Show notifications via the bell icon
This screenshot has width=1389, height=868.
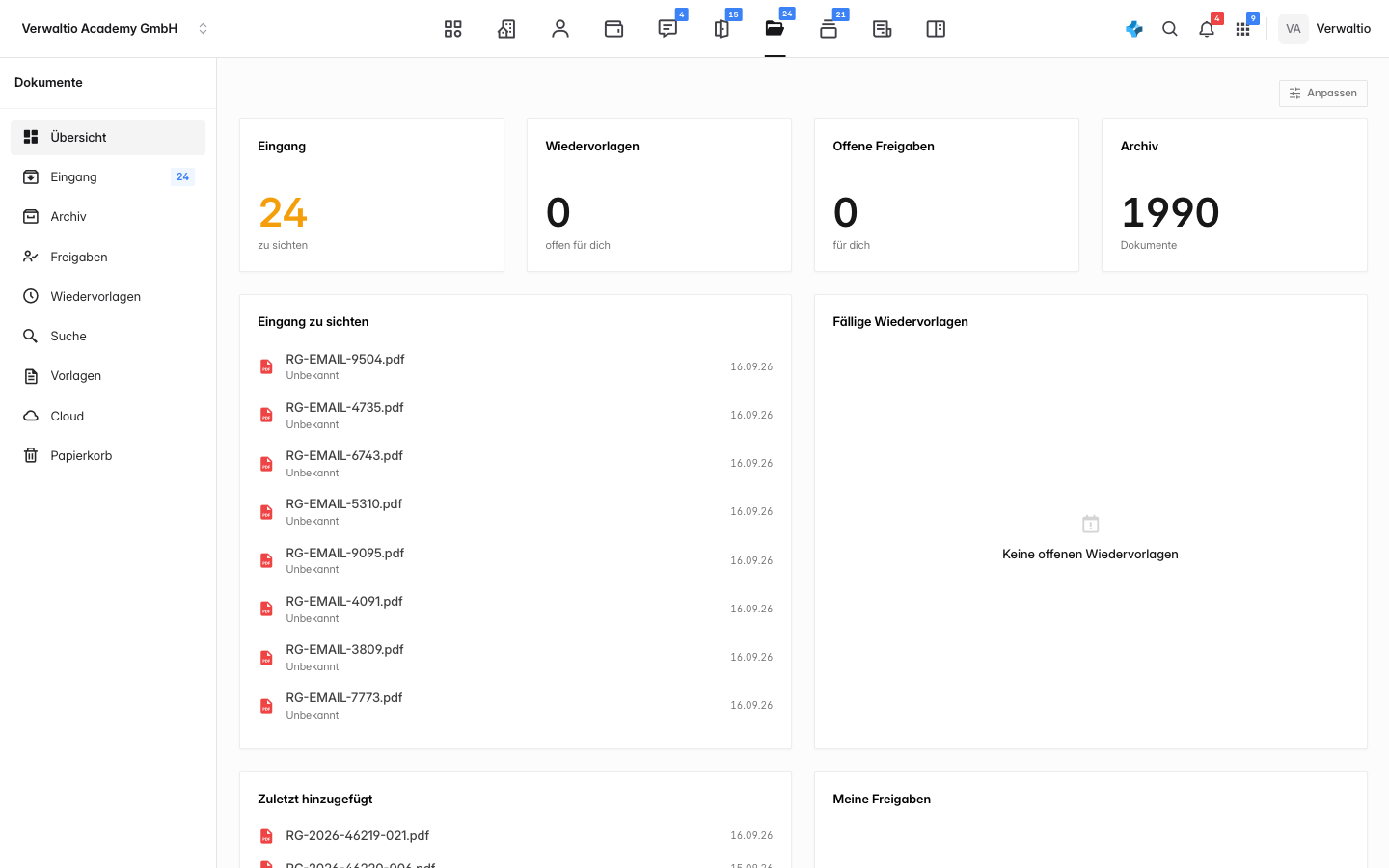1207,29
